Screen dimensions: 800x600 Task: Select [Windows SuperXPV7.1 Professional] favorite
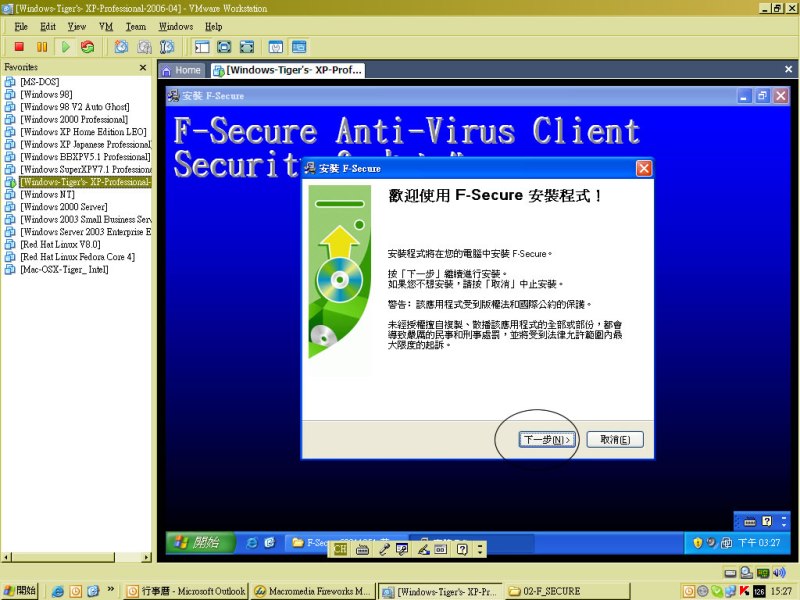(x=85, y=169)
